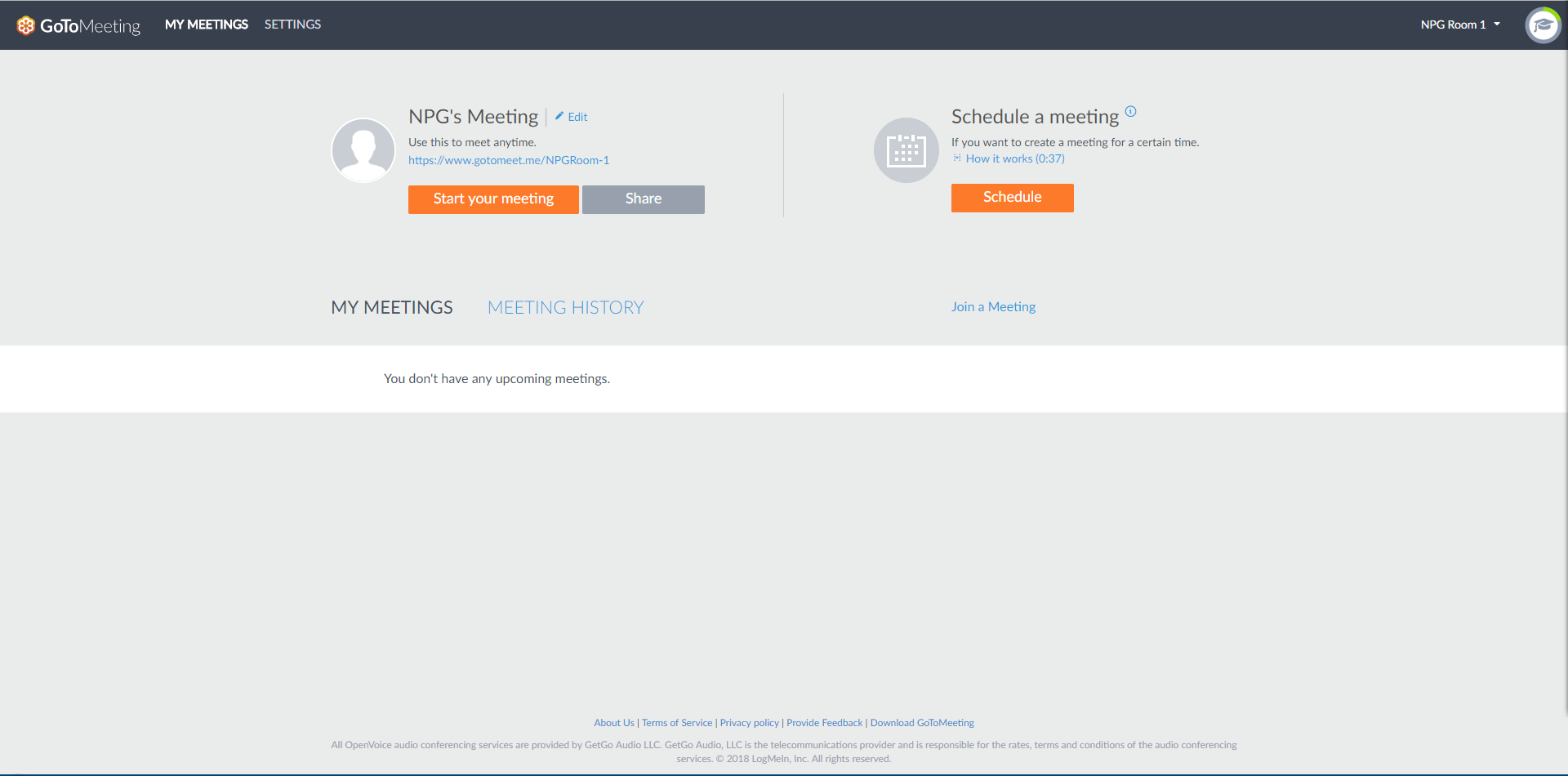Open the Privacy policy link
The height and width of the screenshot is (776, 1568).
(x=750, y=723)
